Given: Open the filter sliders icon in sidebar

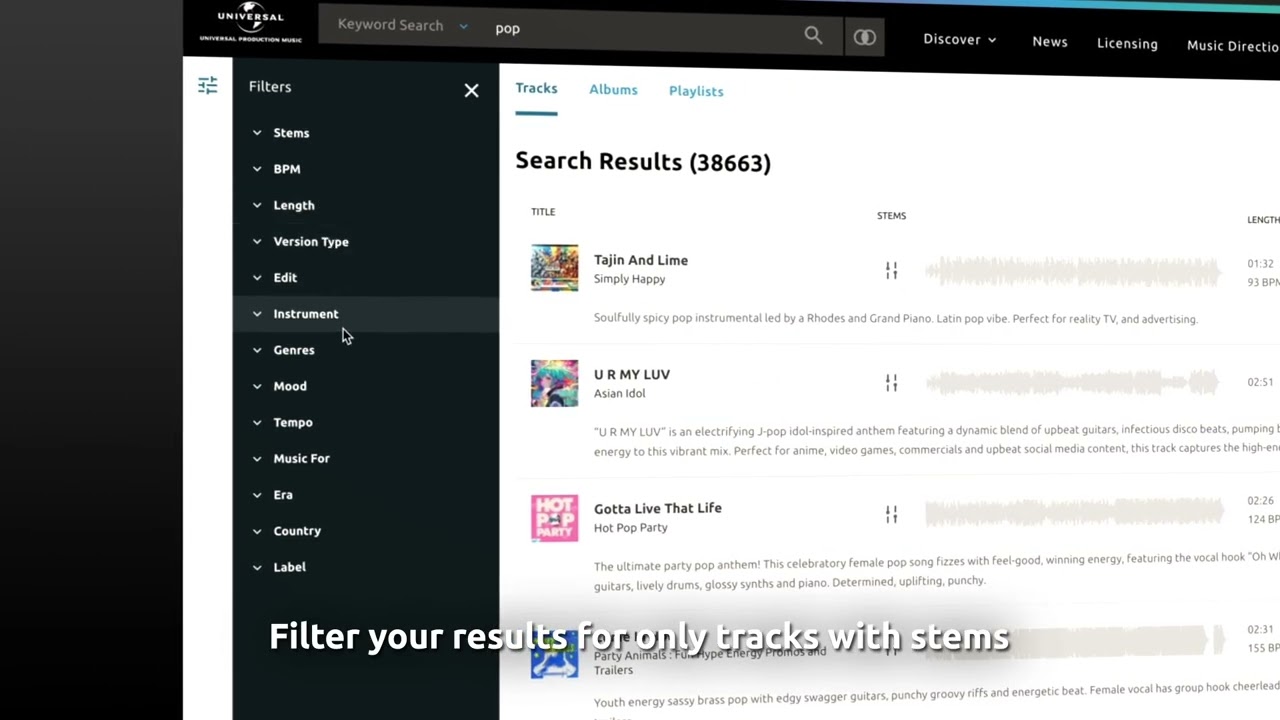Looking at the screenshot, I should click(x=207, y=86).
